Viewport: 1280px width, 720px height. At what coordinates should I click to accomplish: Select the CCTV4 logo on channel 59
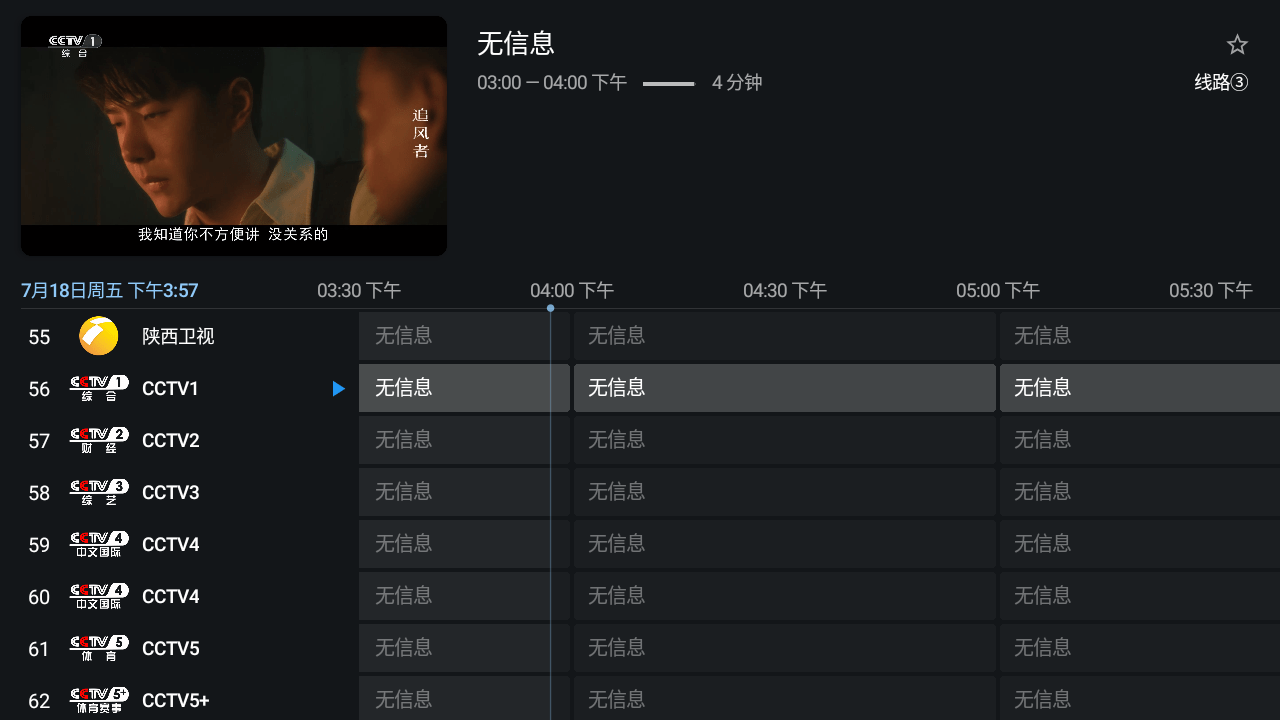click(98, 544)
